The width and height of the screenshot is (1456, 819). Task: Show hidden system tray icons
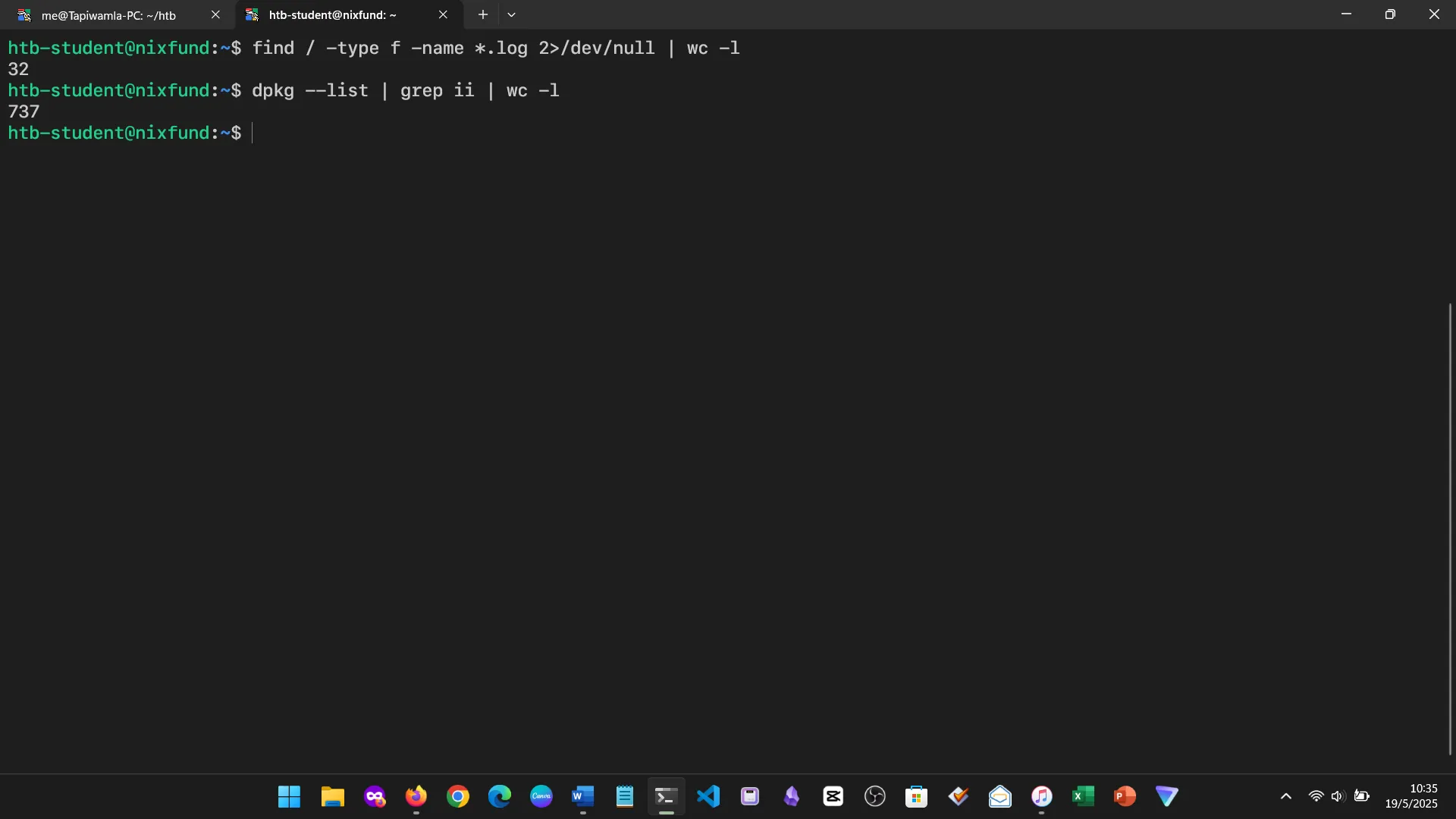point(1285,796)
